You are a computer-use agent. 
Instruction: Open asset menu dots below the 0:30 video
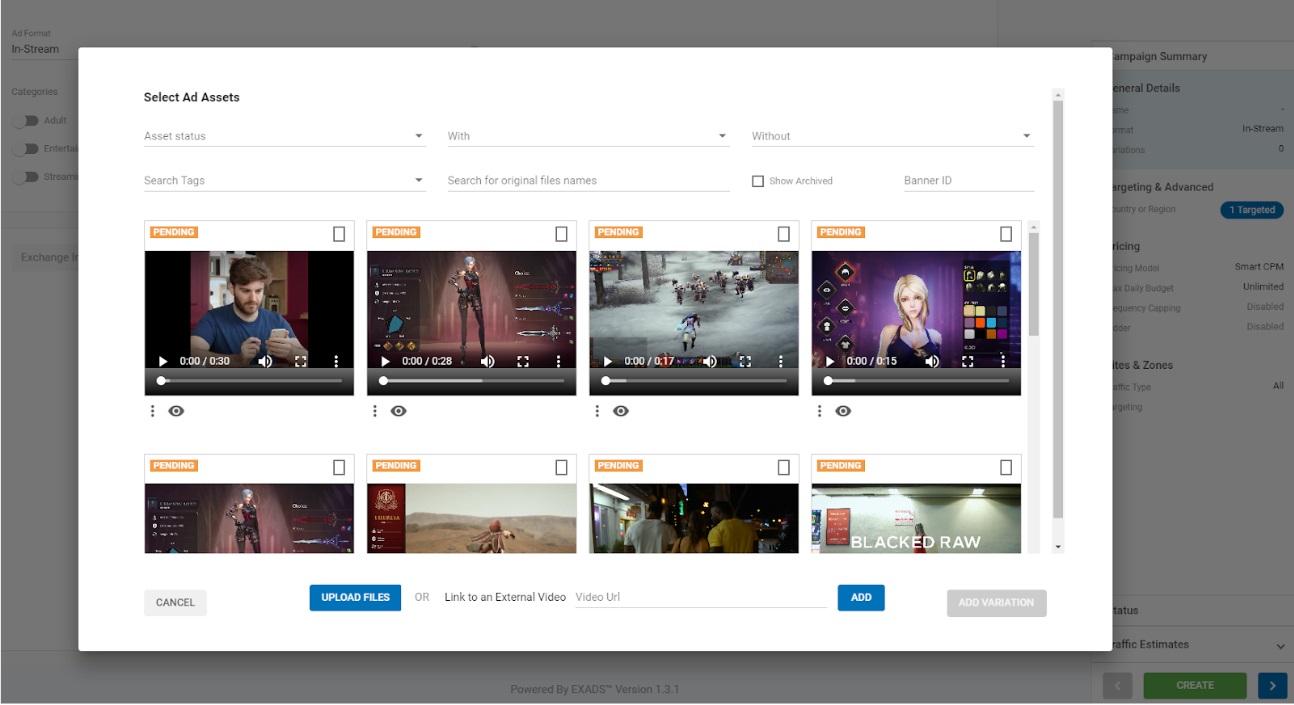pos(153,411)
